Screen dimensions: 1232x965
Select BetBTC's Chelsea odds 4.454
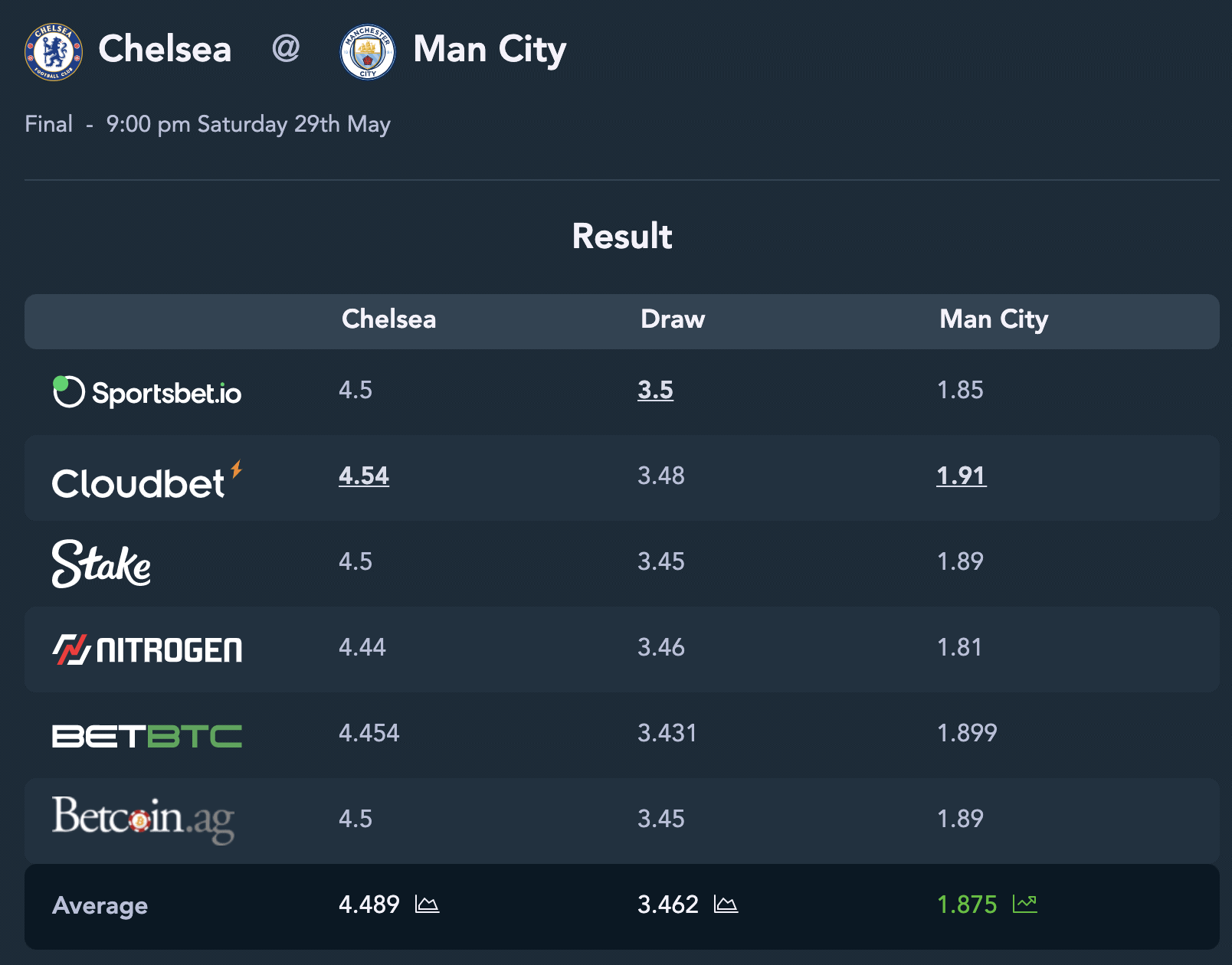pyautogui.click(x=369, y=733)
